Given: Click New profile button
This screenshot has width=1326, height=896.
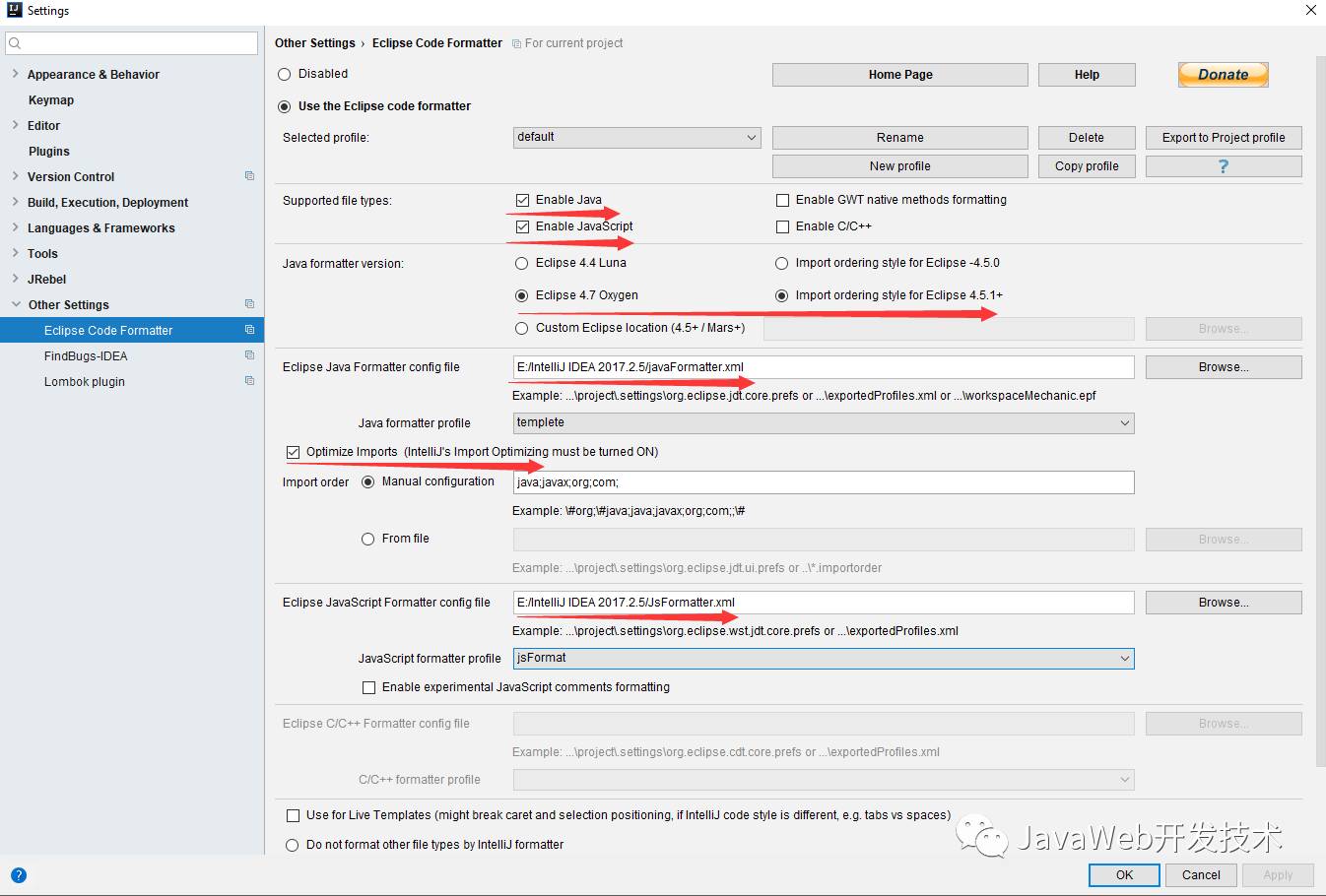Looking at the screenshot, I should point(900,166).
